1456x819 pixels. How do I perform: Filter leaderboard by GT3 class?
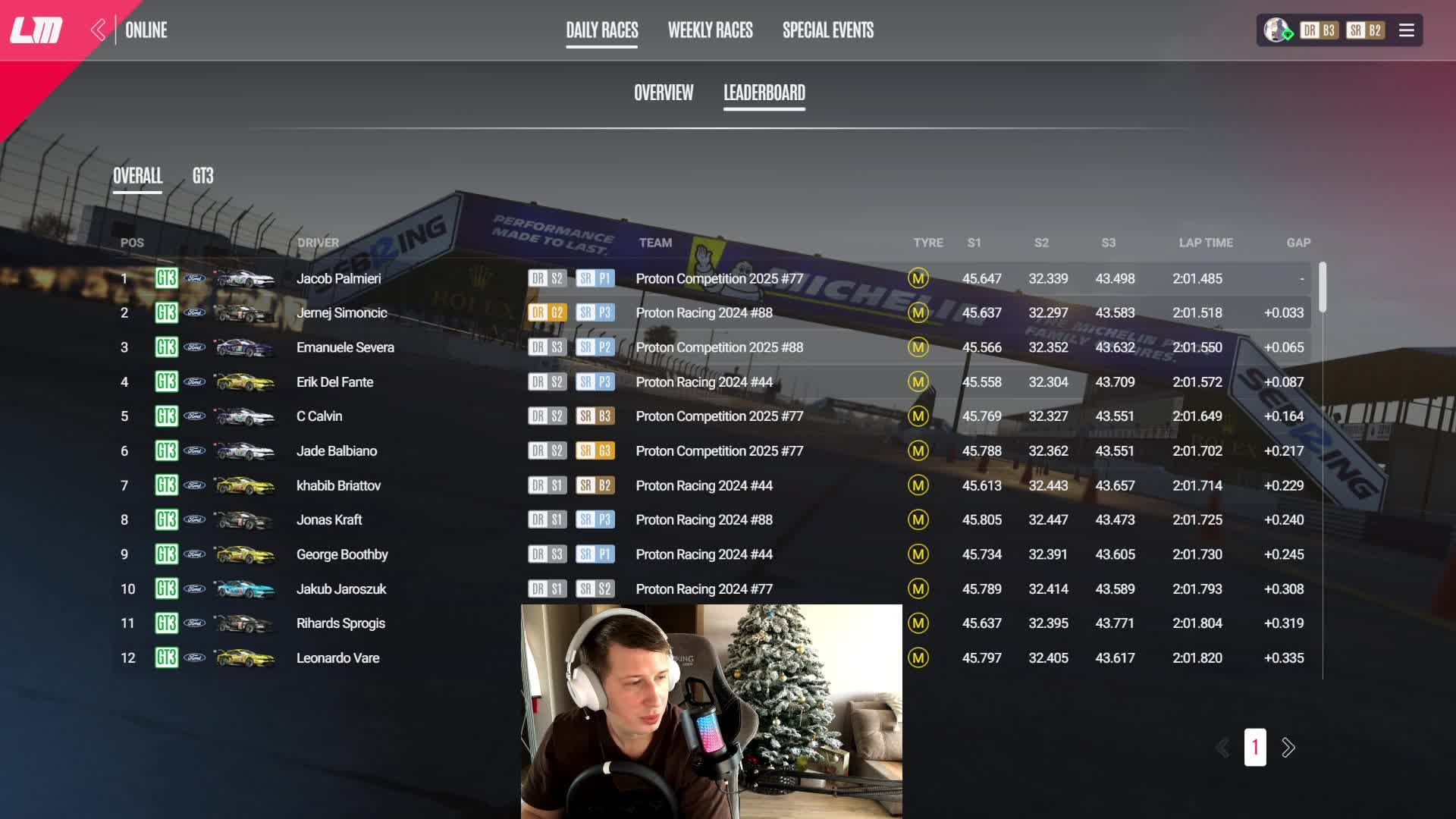tap(202, 176)
